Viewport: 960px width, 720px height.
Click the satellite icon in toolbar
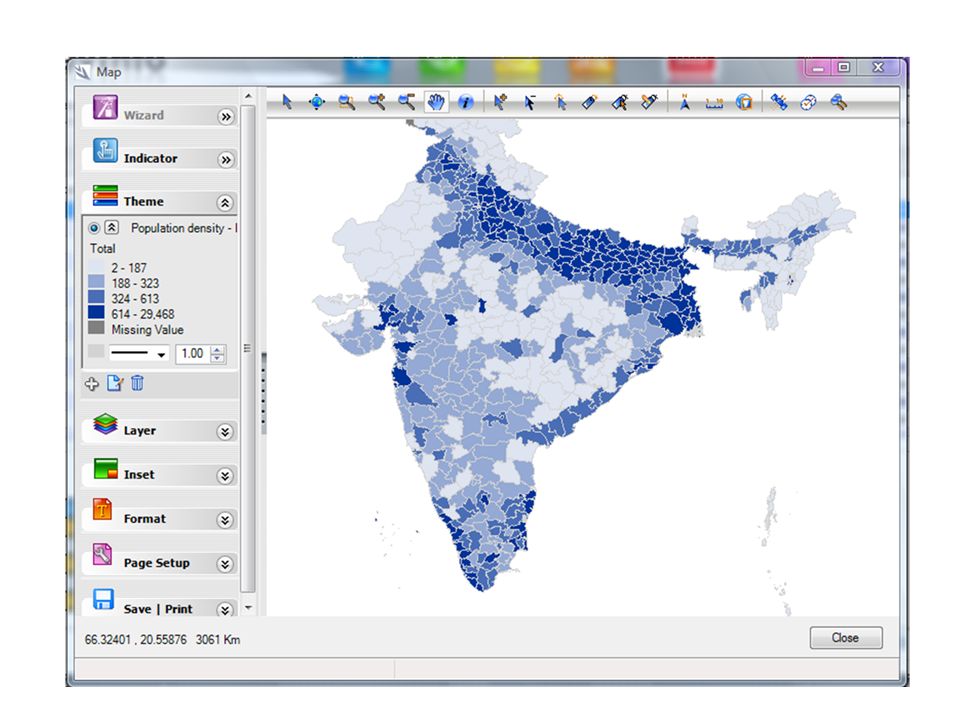[779, 102]
